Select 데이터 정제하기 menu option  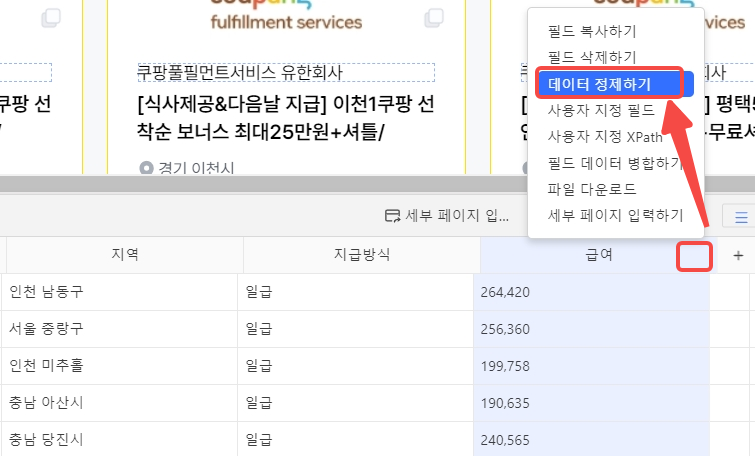tap(600, 84)
